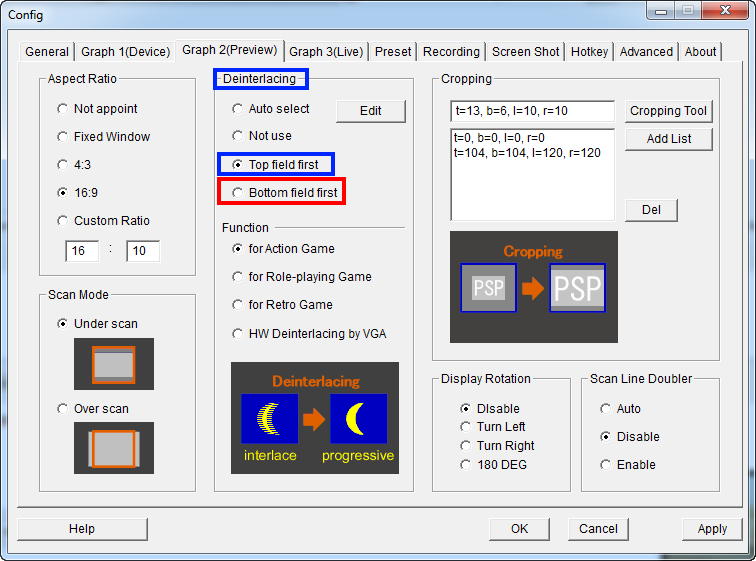This screenshot has height=561, width=756.
Task: Open the Cropping Tool
Action: pos(668,111)
